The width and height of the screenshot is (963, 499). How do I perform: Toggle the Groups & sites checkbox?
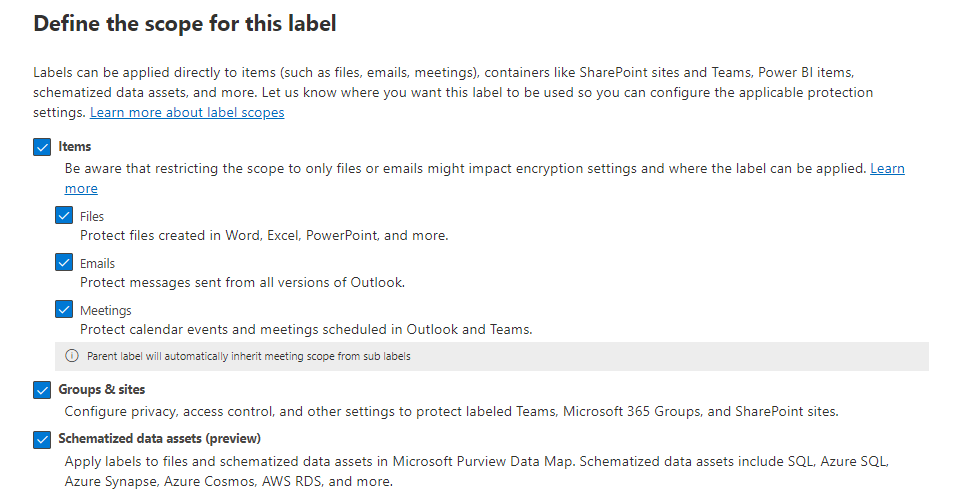[x=42, y=390]
